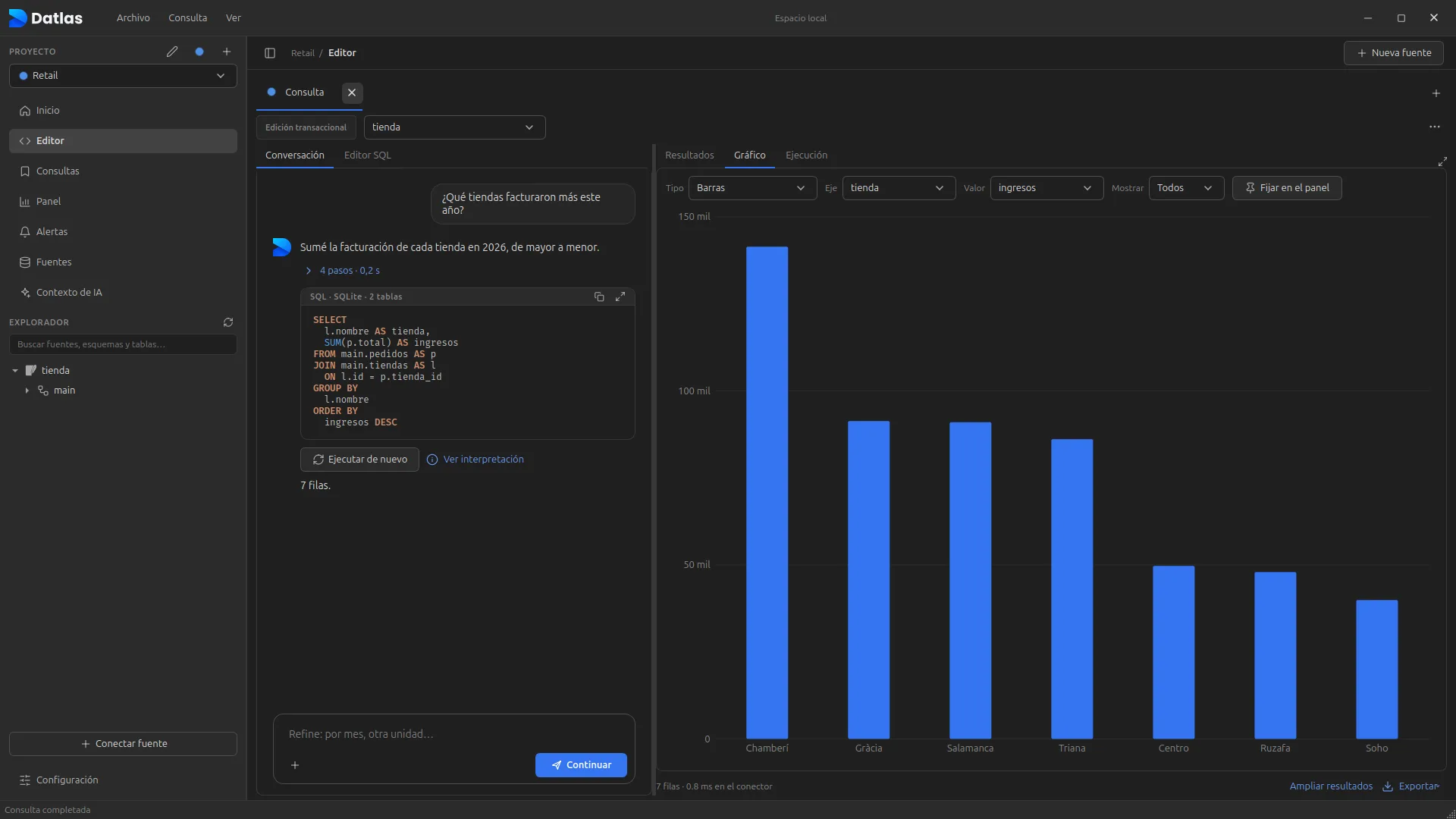Copy the SQL code block

pos(599,297)
